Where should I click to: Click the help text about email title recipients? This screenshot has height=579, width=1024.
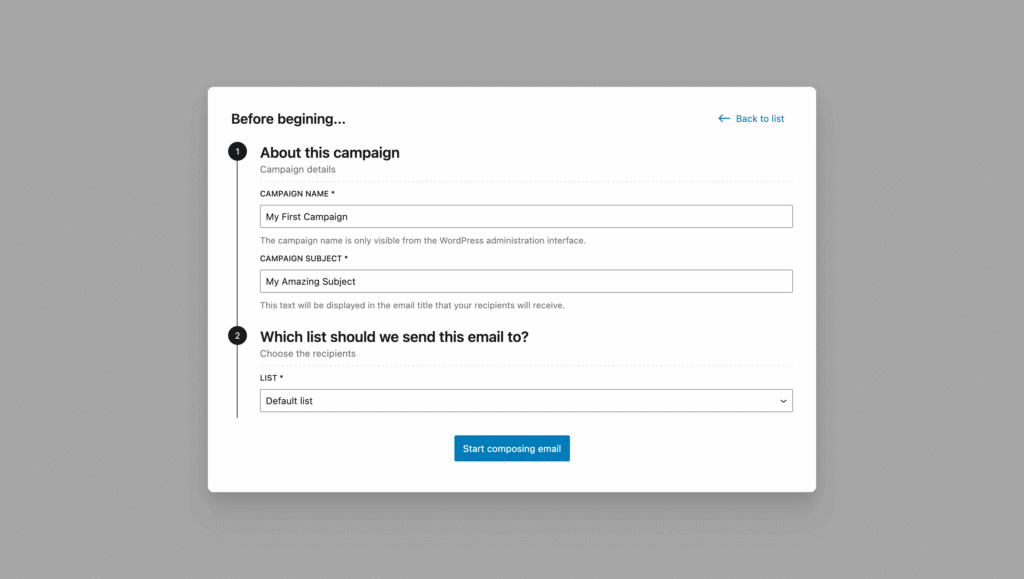click(419, 305)
